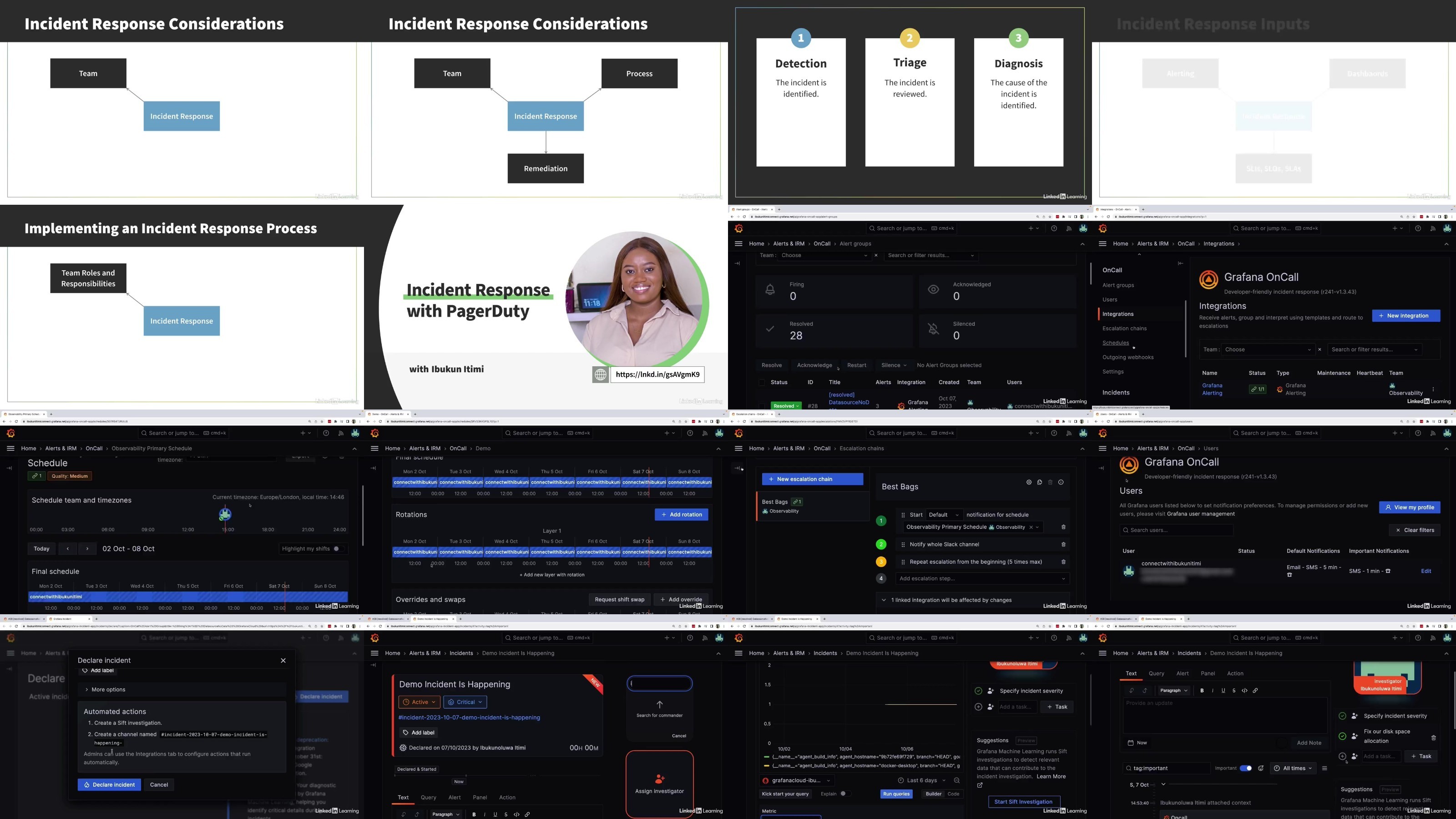
Task: Click info icon in Best Bags header
Action: [1061, 482]
